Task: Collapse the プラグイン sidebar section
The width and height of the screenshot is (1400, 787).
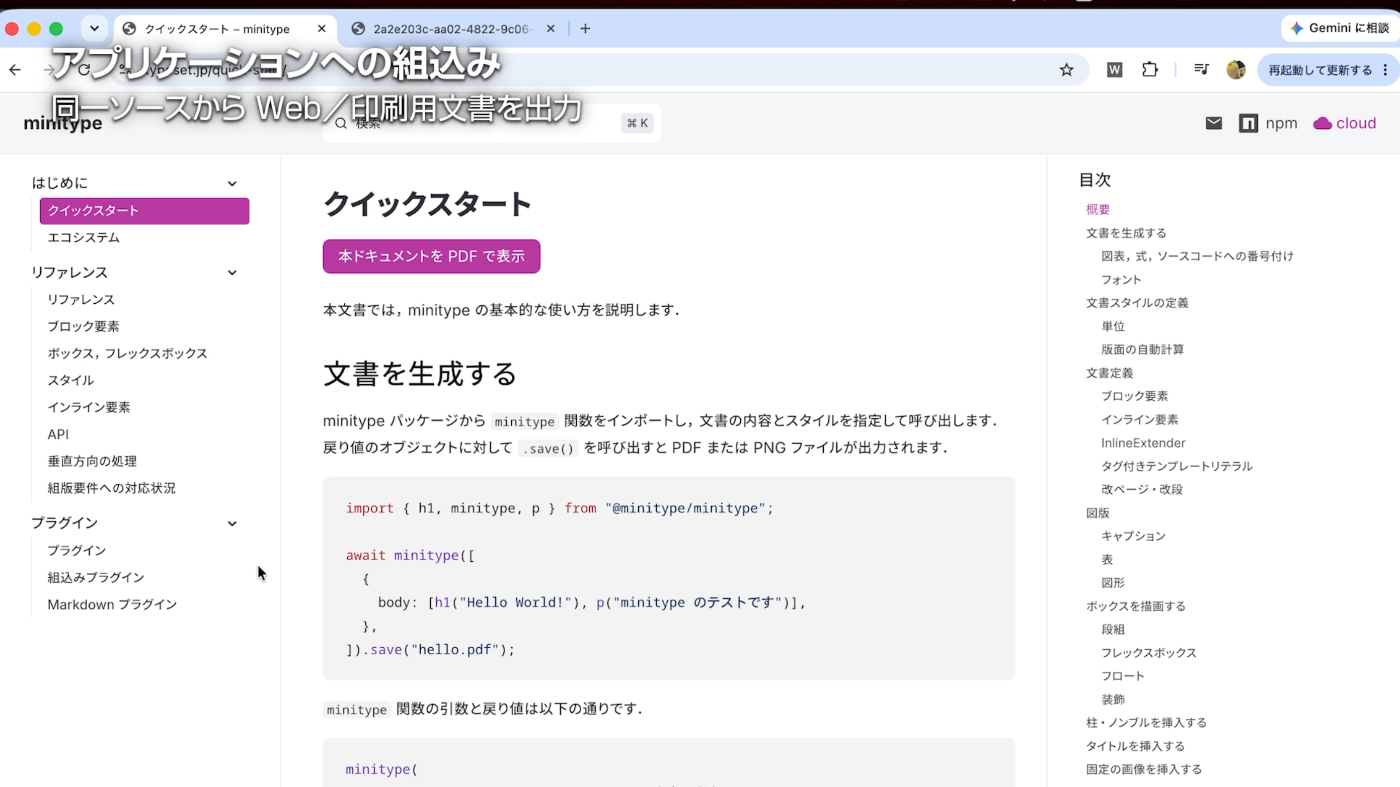Action: coord(232,523)
